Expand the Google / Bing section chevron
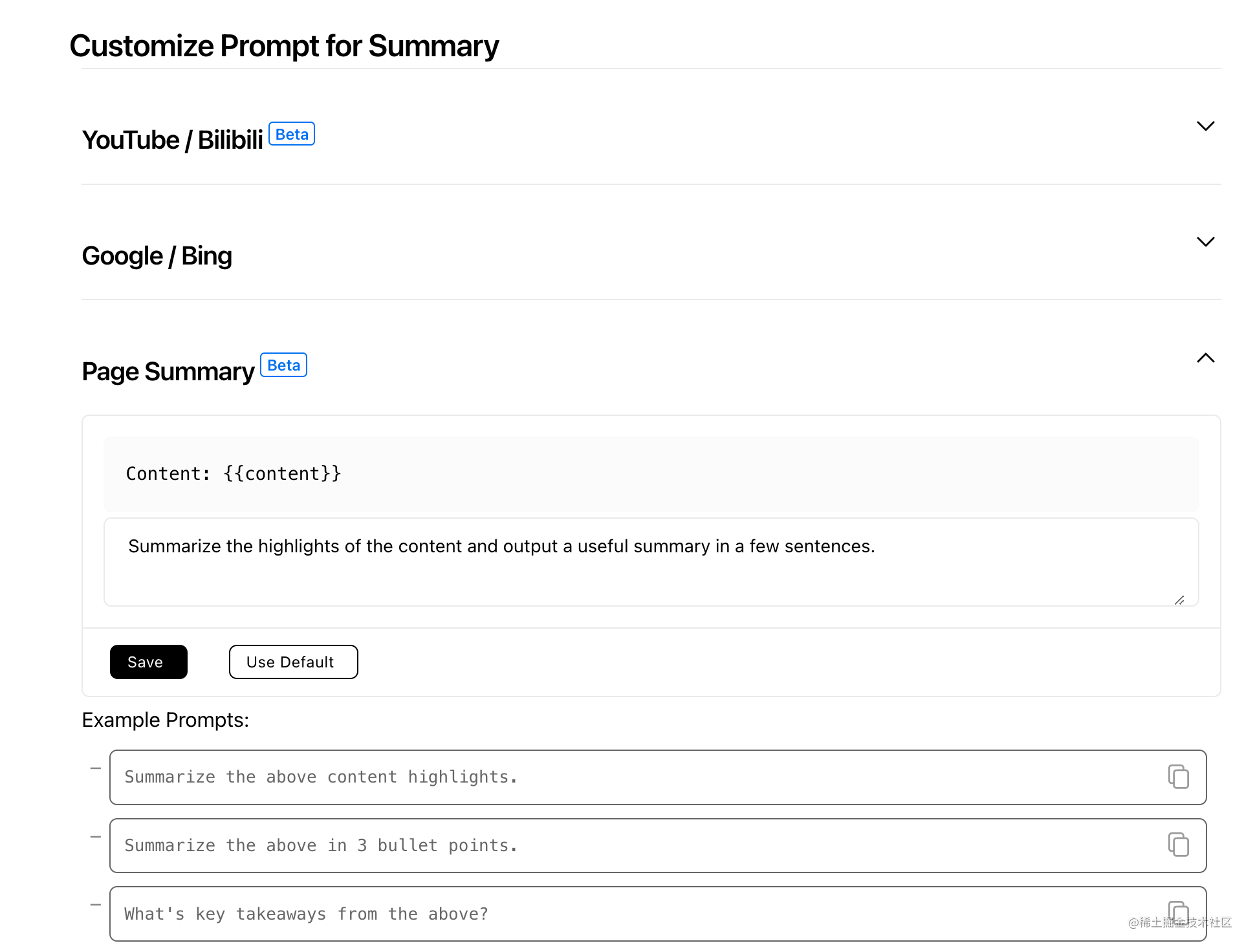This screenshot has width=1255, height=952. point(1205,242)
